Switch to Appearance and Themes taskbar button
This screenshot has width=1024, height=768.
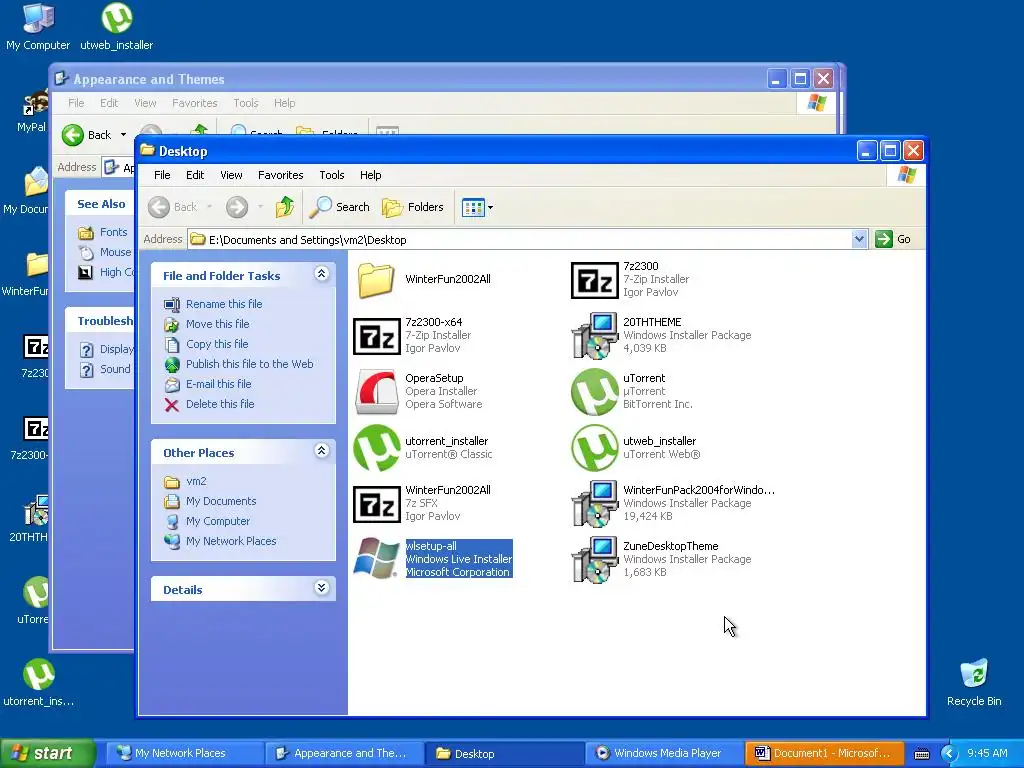344,754
